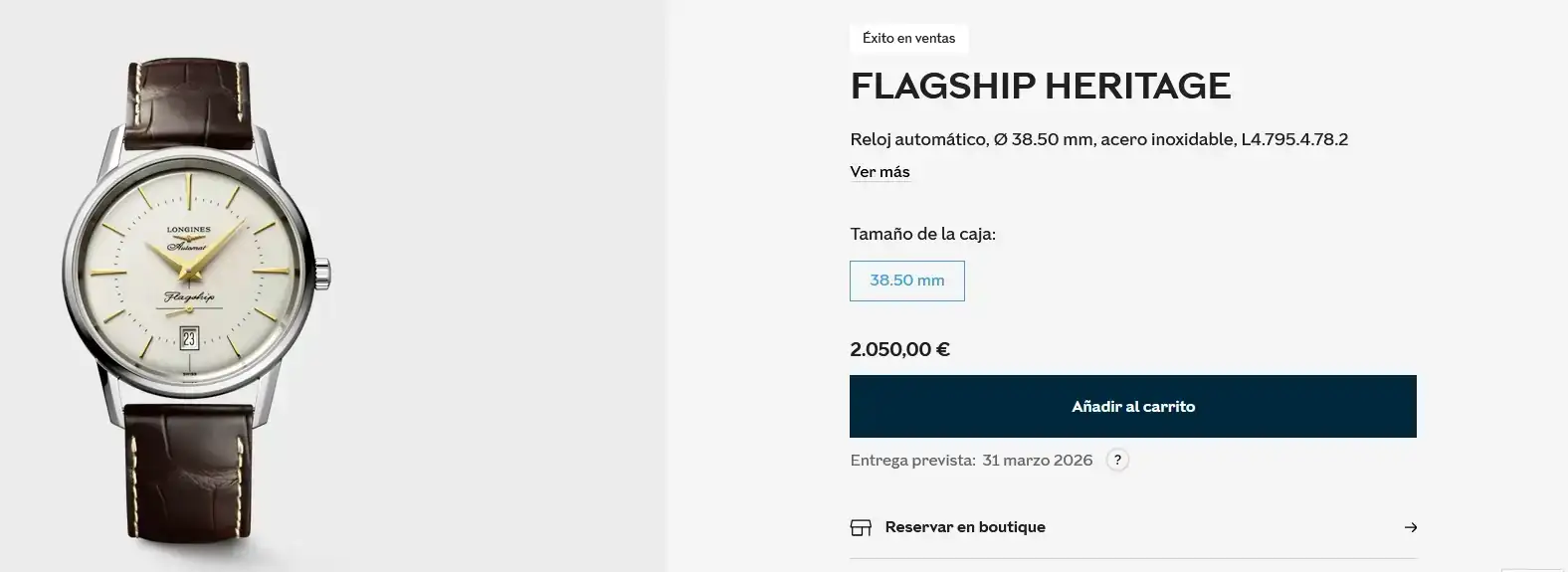
Task: Open the Reservar en boutique link
Action: 964,527
